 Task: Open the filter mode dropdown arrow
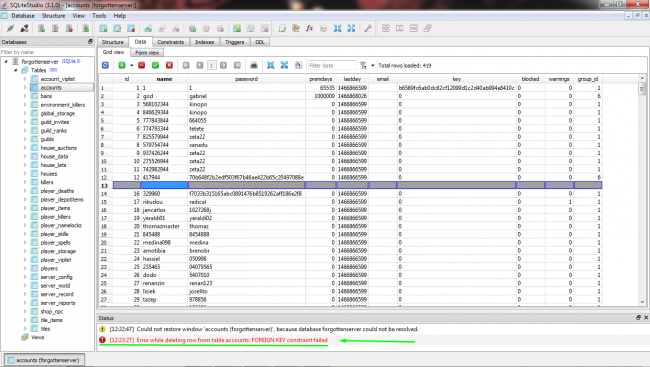click(x=372, y=66)
